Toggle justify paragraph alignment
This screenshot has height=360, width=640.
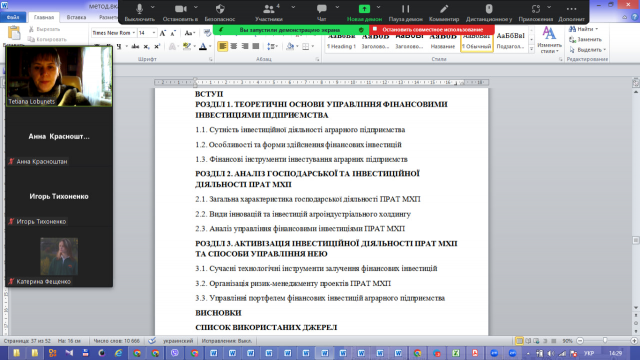(256, 47)
